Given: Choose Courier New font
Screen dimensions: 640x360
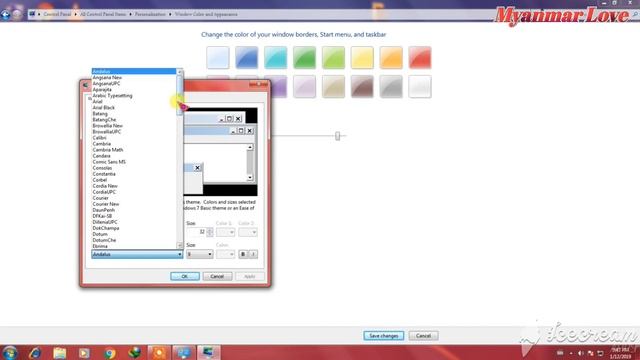Looking at the screenshot, I should (x=106, y=204).
